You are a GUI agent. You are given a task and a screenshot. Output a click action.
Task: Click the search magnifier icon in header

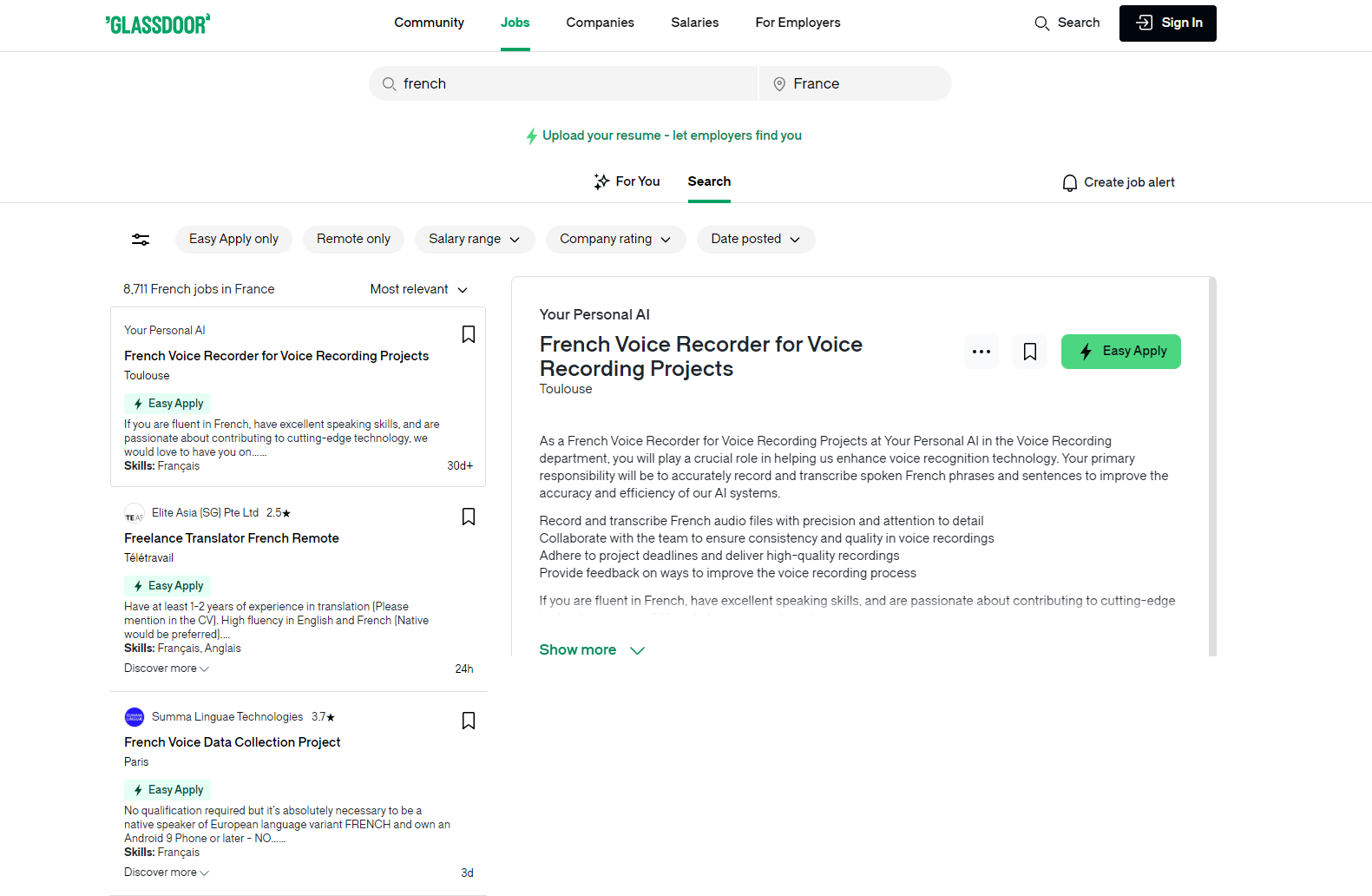point(1042,23)
